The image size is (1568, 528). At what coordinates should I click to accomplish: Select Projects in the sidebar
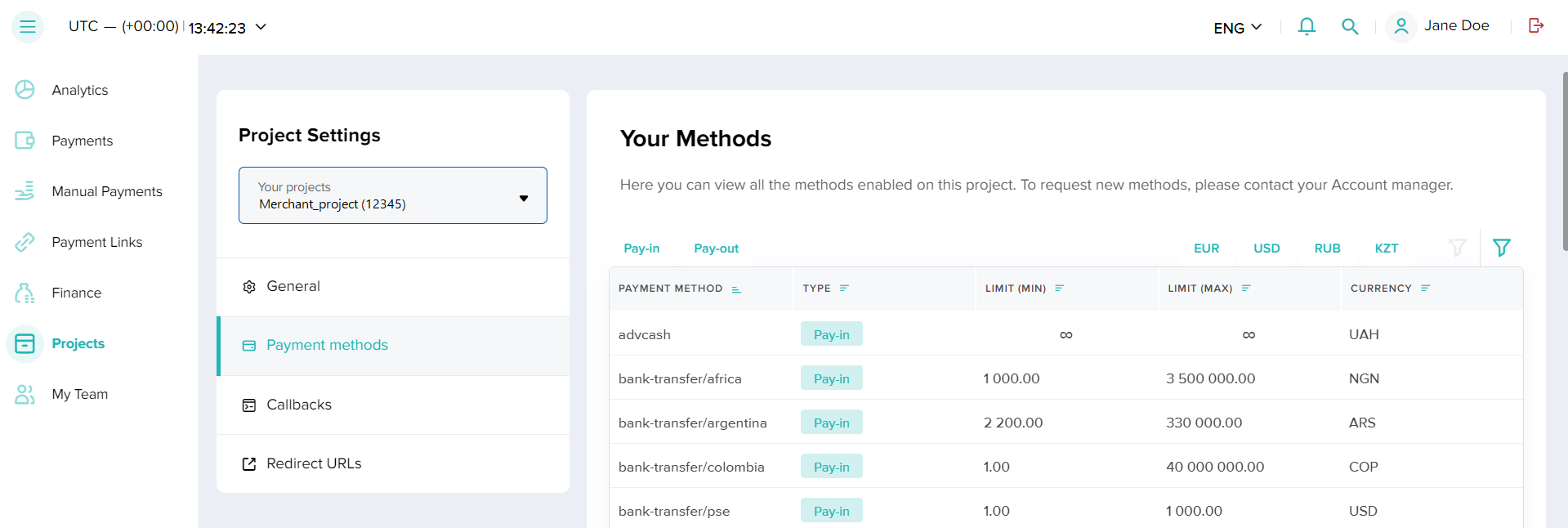[x=78, y=343]
